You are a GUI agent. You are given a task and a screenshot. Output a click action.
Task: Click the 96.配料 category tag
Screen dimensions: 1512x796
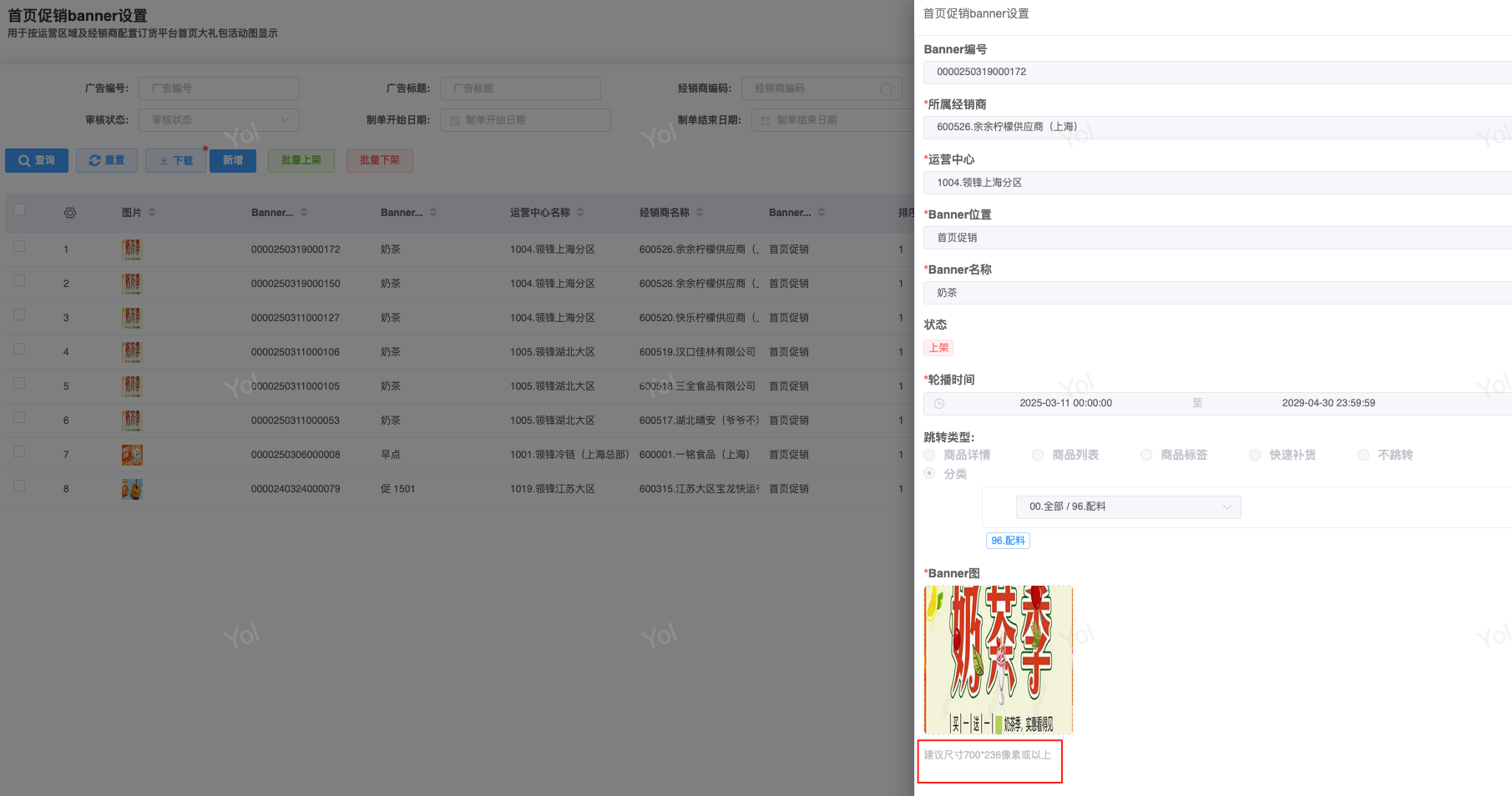1008,541
